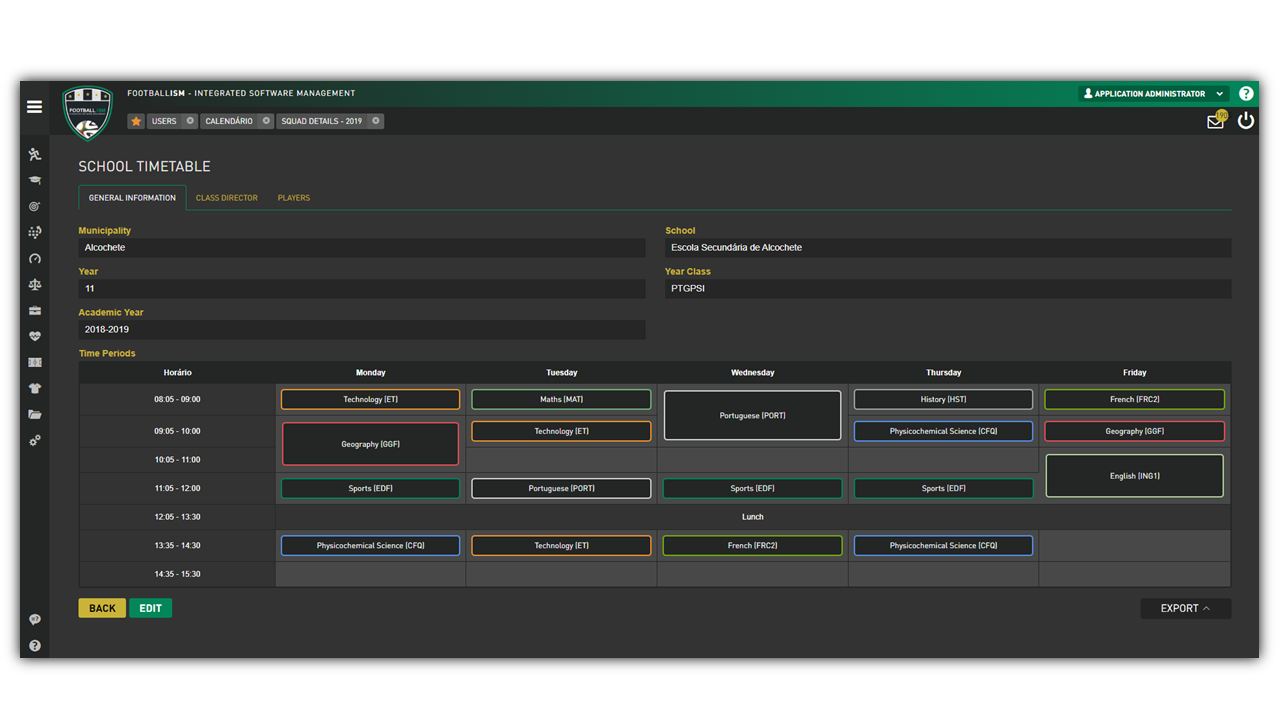Close the Calendário tab
The width and height of the screenshot is (1280, 720).
[x=266, y=121]
